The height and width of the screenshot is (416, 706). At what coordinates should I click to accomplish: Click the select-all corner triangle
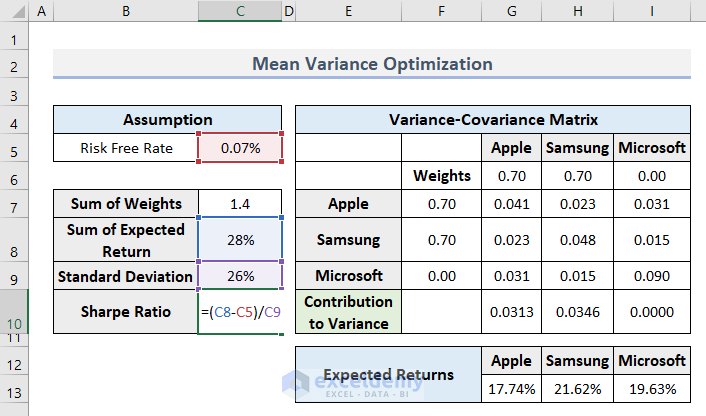point(14,11)
